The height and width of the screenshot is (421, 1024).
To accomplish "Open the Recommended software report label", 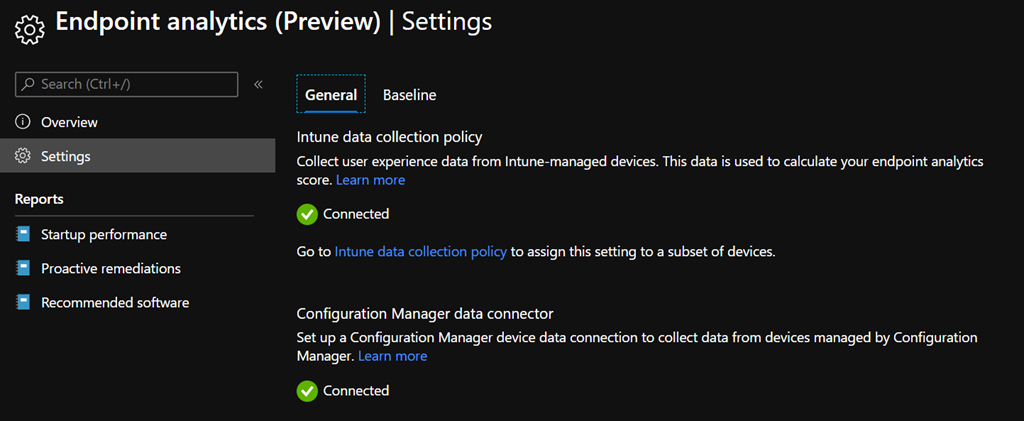I will 115,303.
